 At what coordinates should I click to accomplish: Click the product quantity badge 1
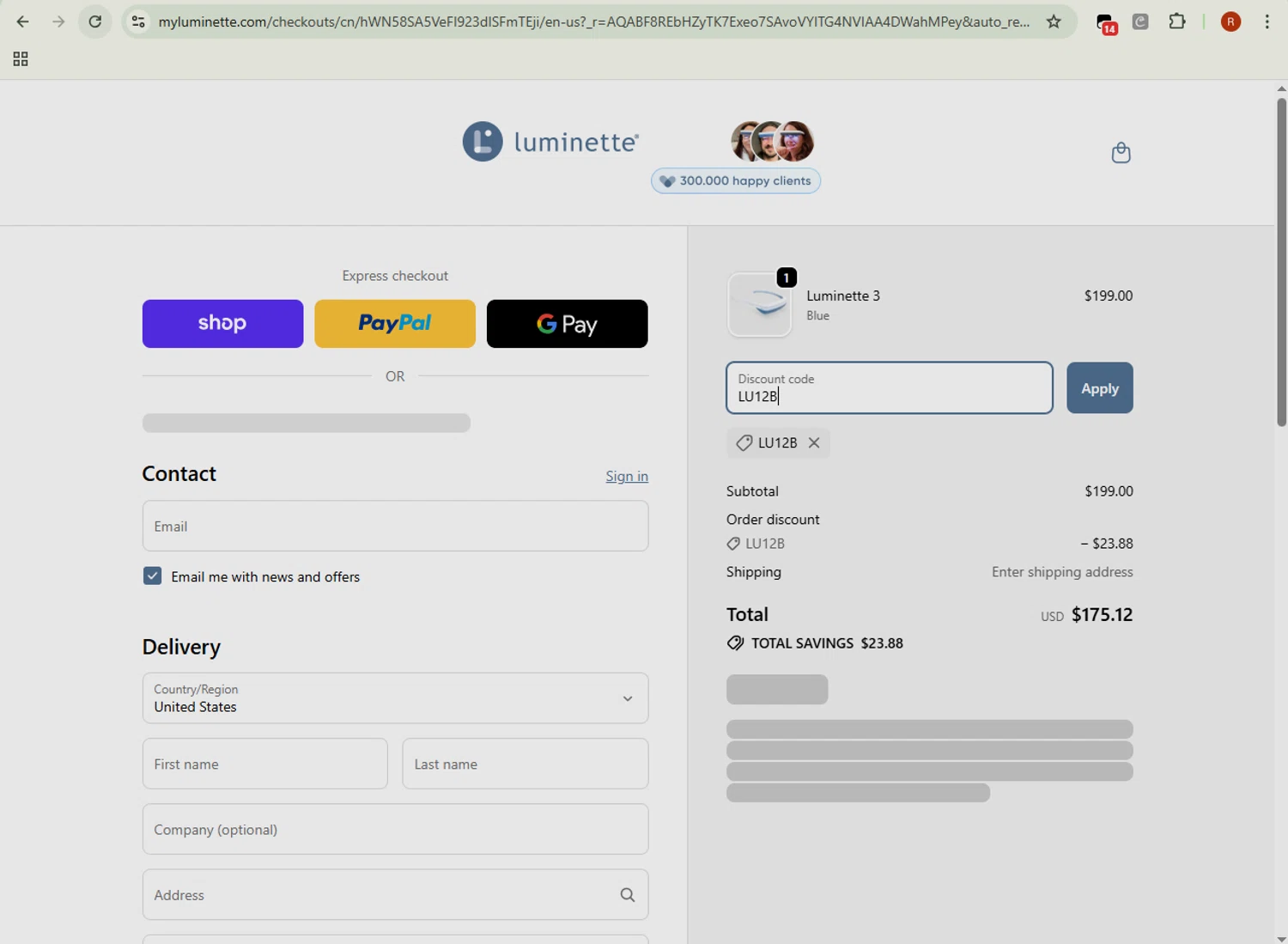point(786,277)
